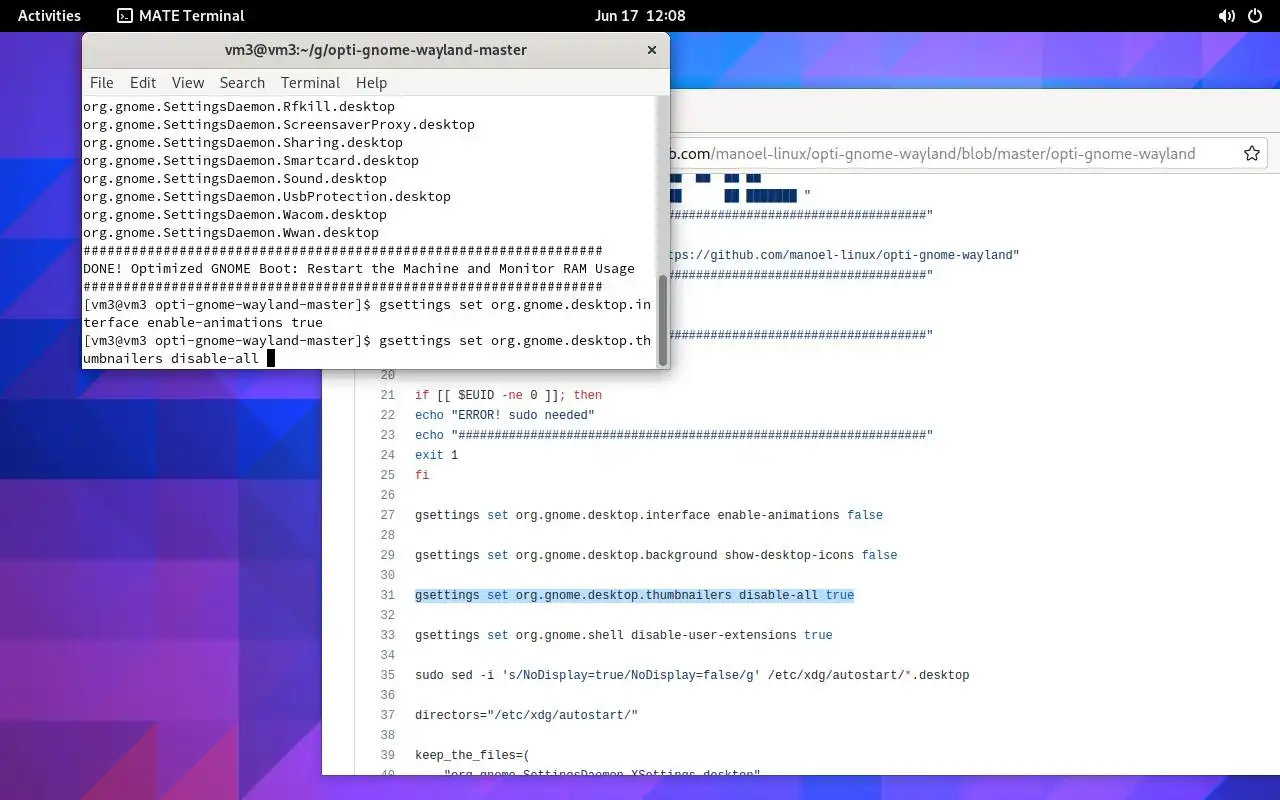Click the 'show-desktop-icons false' code line
1280x800 pixels.
(x=656, y=555)
